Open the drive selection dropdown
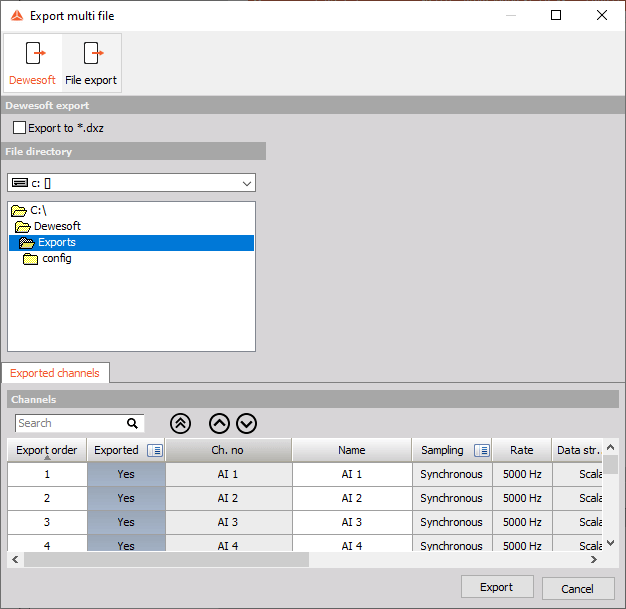Viewport: 626px width, 609px height. 247,183
